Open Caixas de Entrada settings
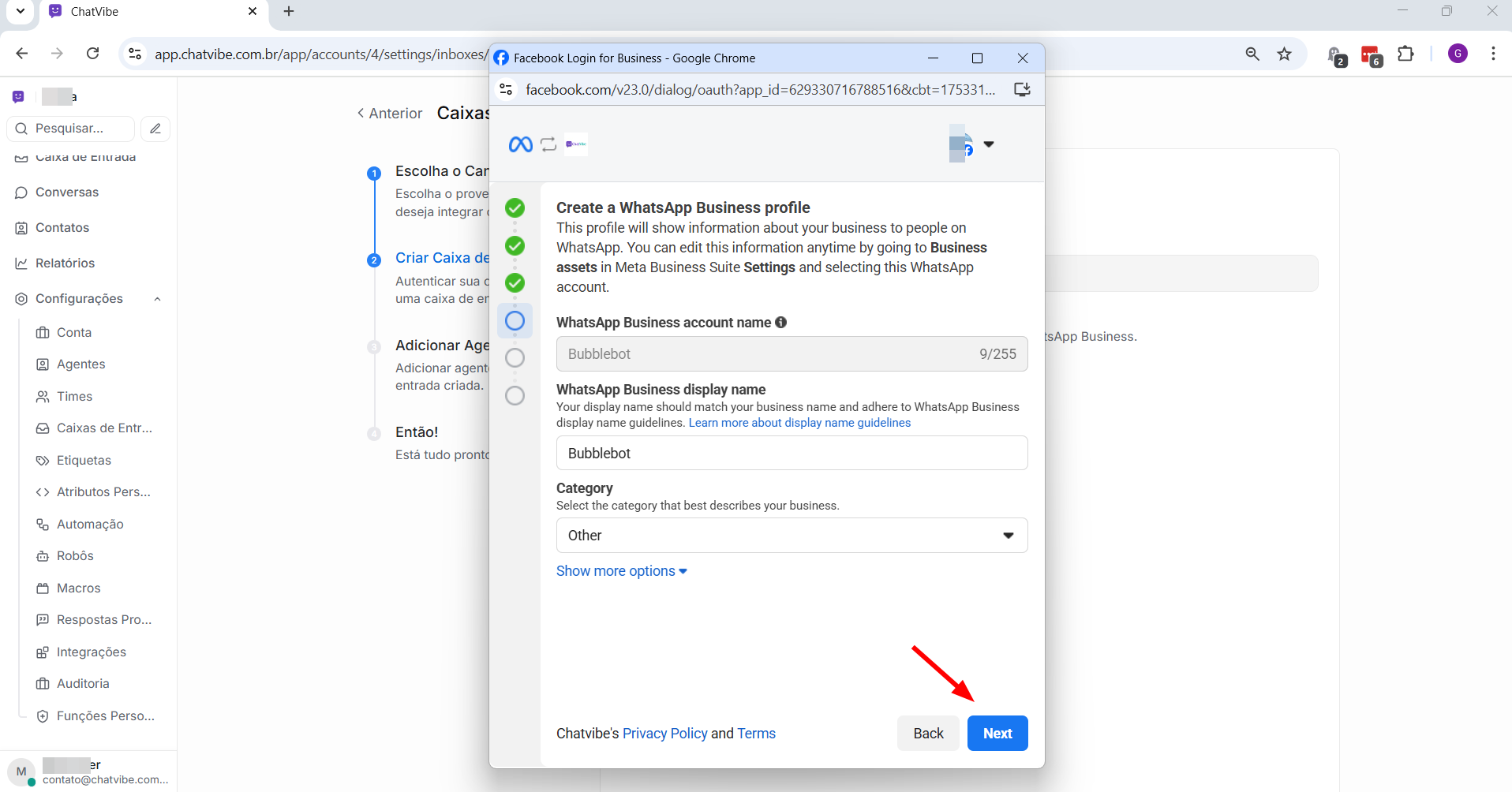The height and width of the screenshot is (792, 1512). 104,428
